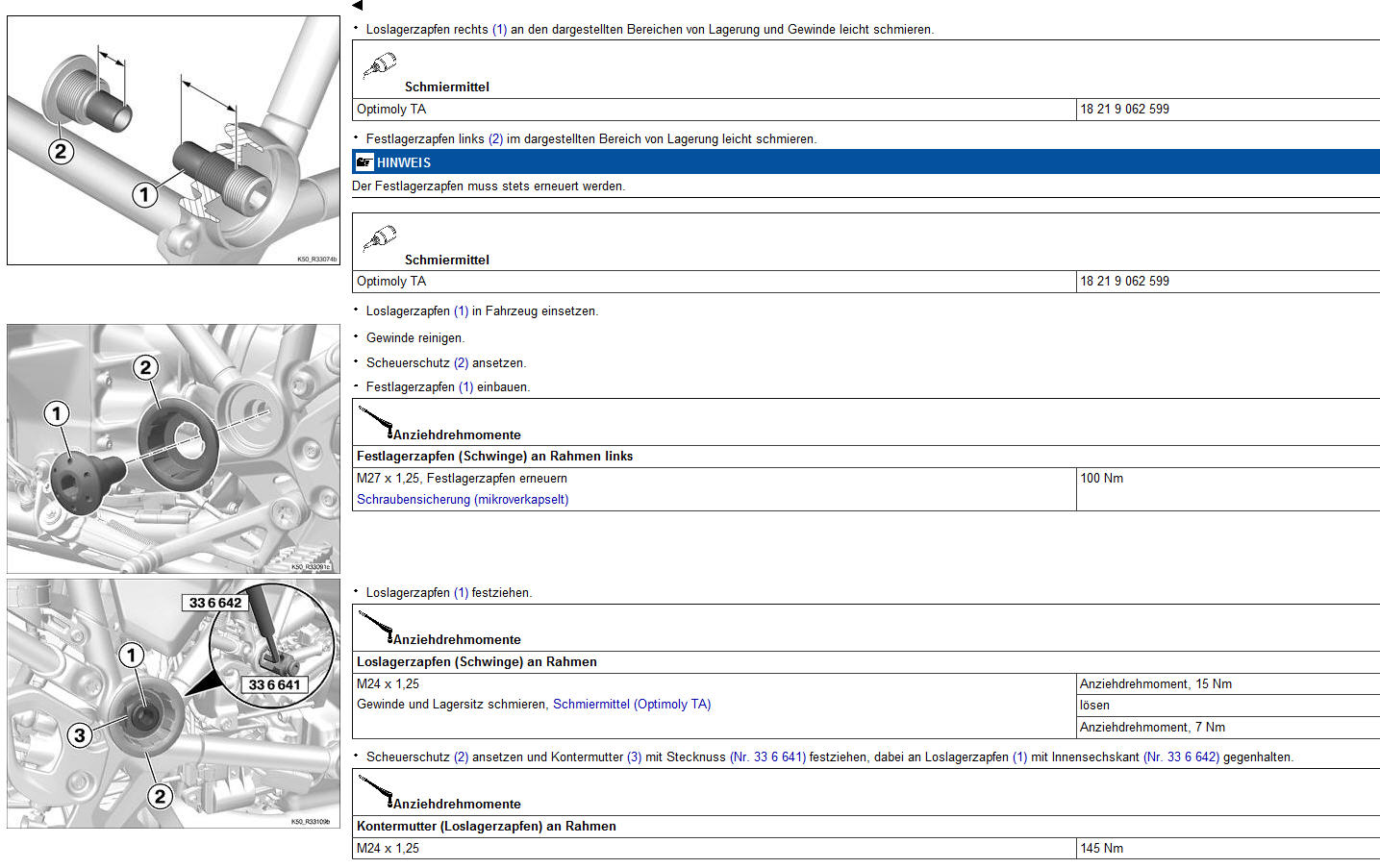Click grease gun icon below the HINWEIS note
Viewport: 1380px width, 868px height.
point(380,237)
